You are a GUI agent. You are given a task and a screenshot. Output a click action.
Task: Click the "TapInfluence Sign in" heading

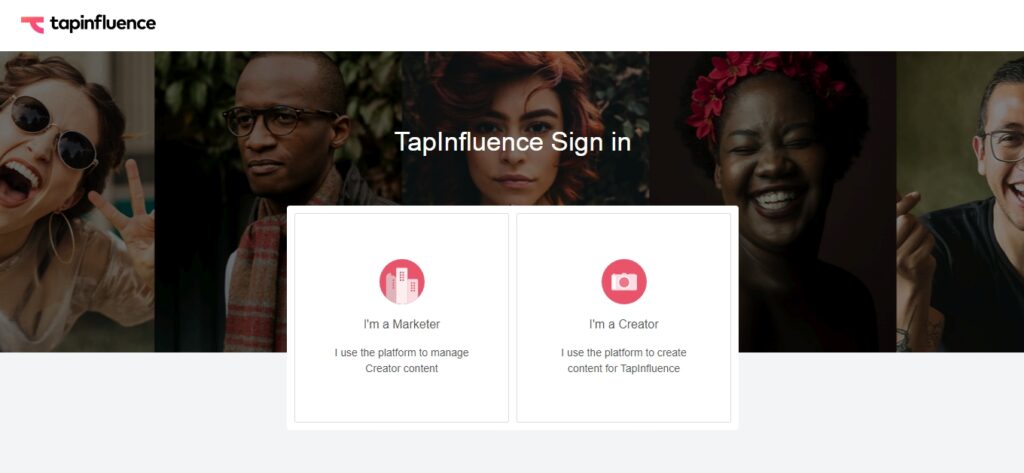(x=513, y=142)
